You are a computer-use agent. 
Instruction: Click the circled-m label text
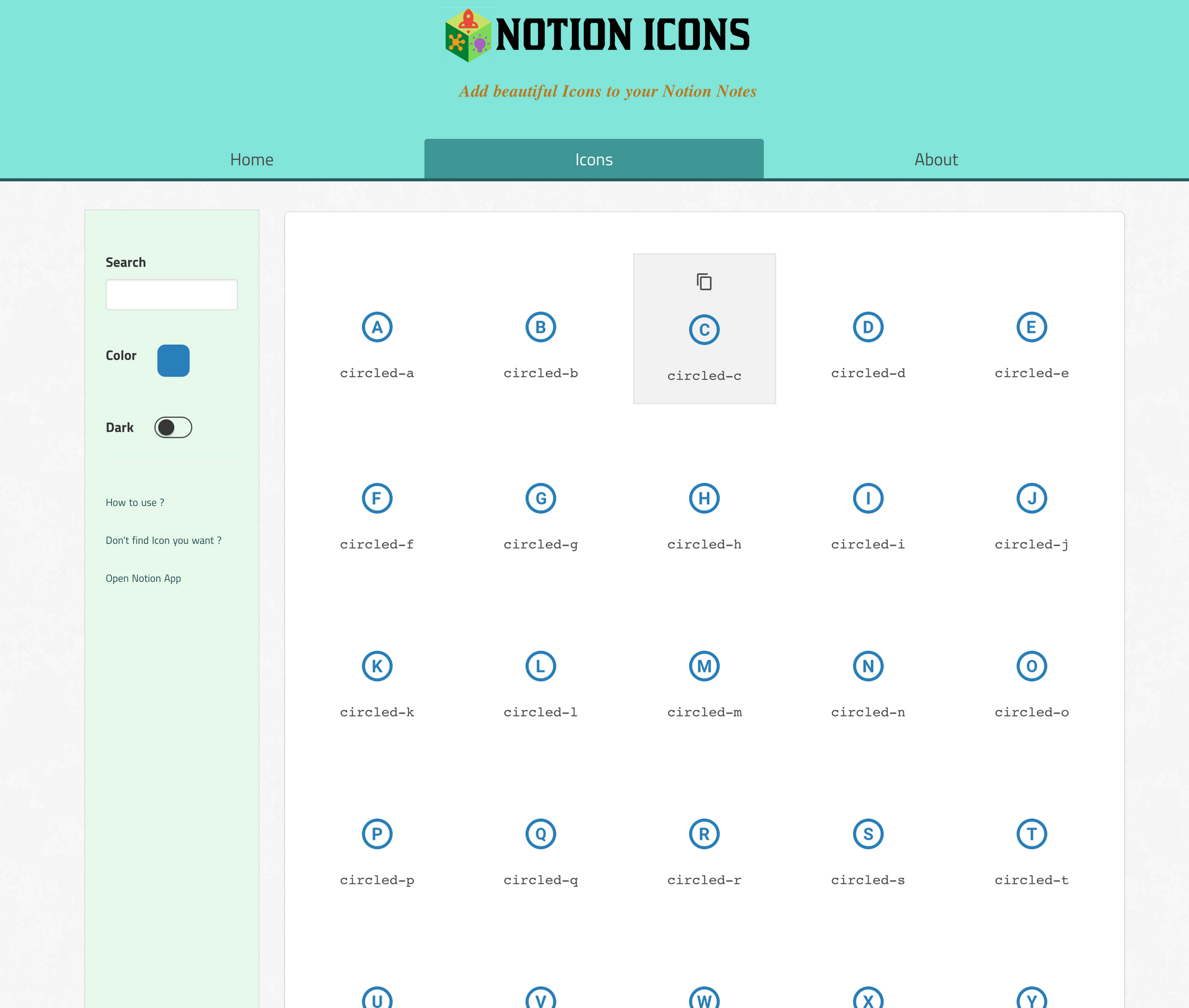pyautogui.click(x=704, y=712)
